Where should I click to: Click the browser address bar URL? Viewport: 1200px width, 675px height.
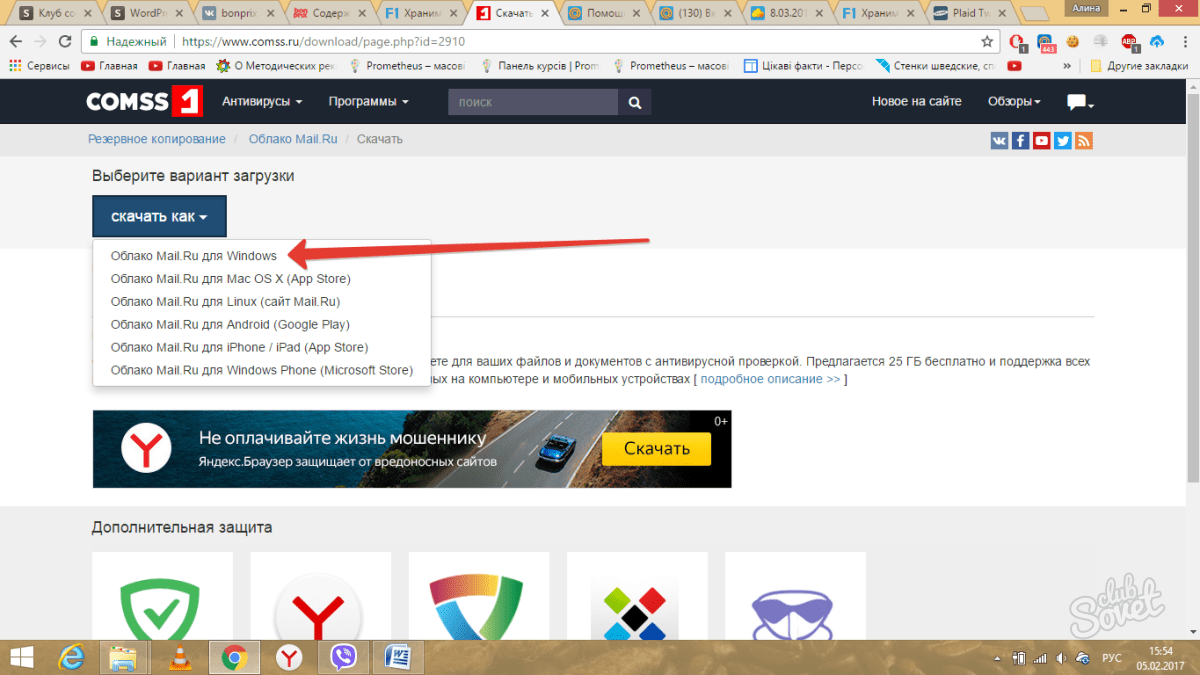(322, 42)
